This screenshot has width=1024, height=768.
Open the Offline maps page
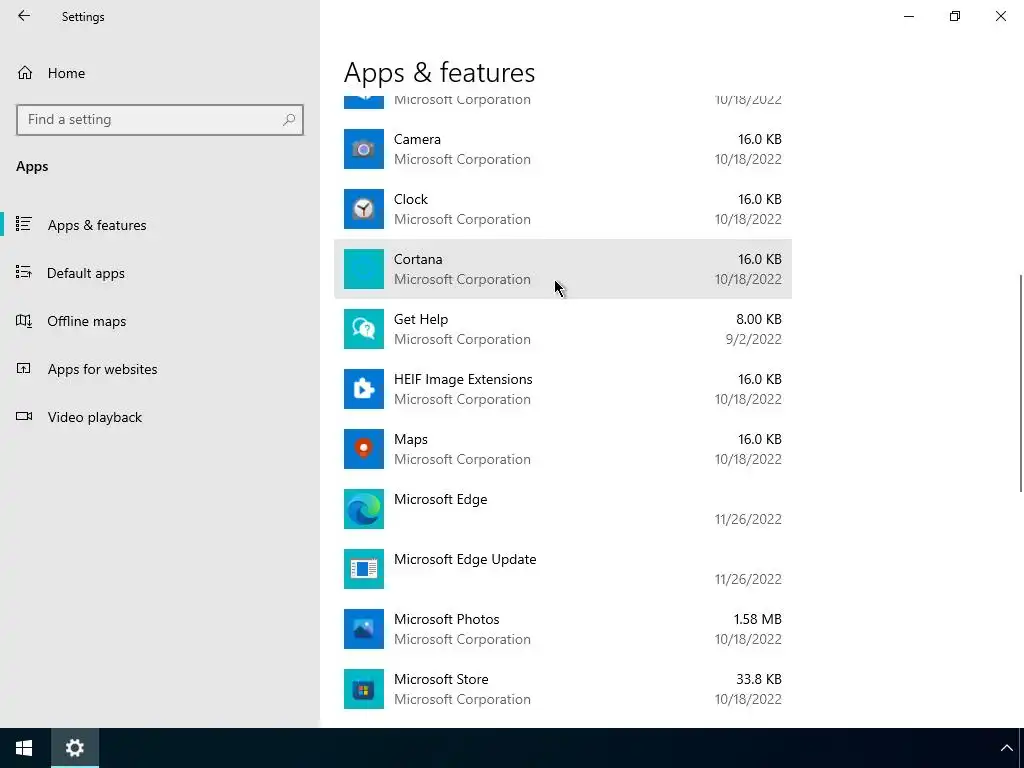pyautogui.click(x=160, y=321)
